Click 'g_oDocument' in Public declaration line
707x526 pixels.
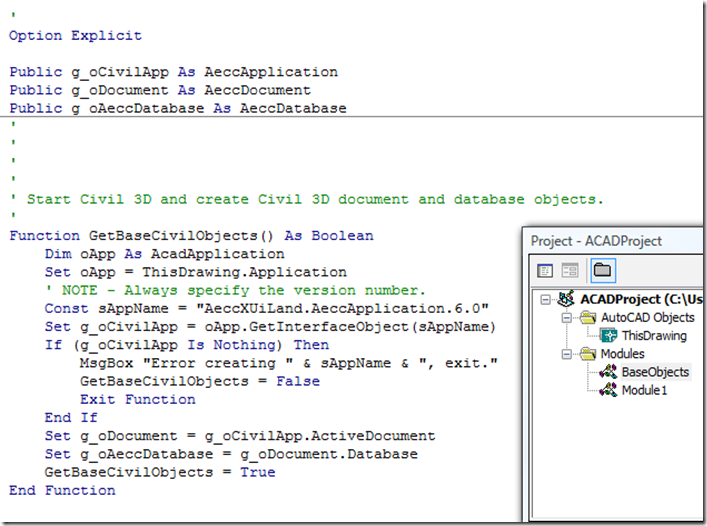point(119,90)
